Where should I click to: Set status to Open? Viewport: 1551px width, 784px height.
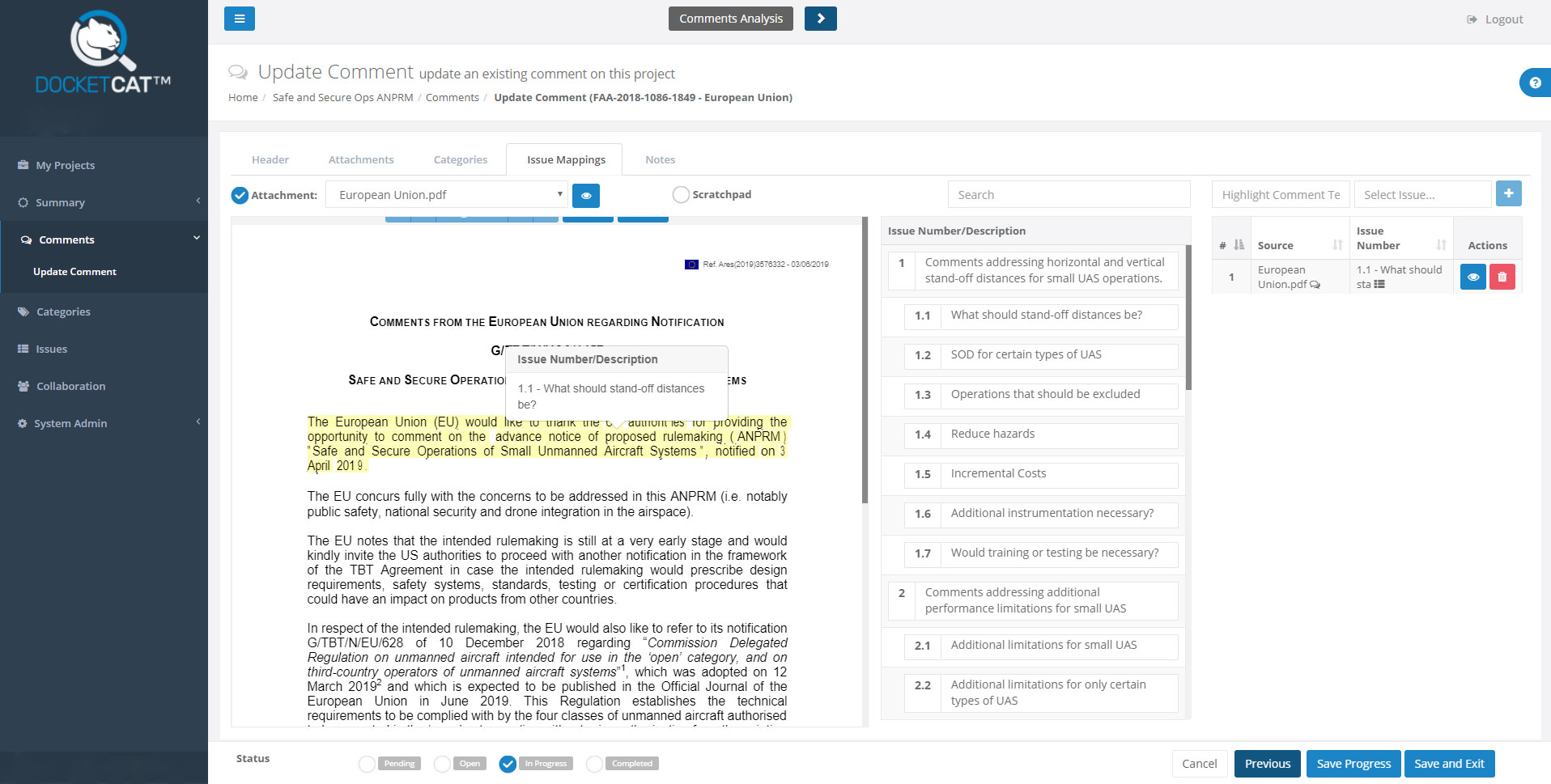coord(442,764)
